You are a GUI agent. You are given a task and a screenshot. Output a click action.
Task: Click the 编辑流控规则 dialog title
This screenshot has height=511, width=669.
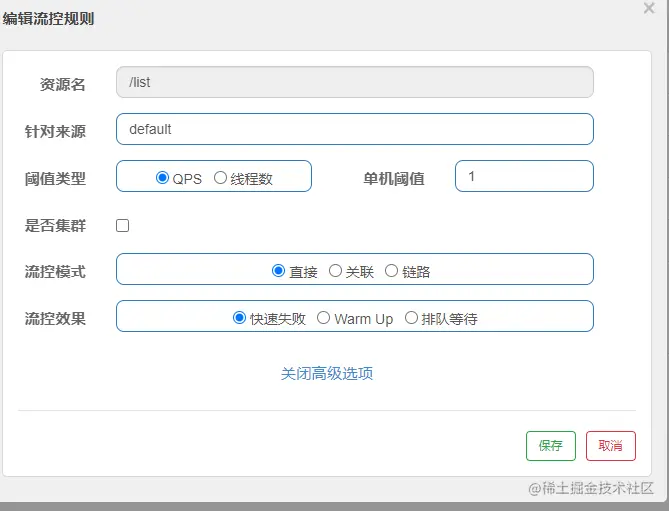click(48, 19)
